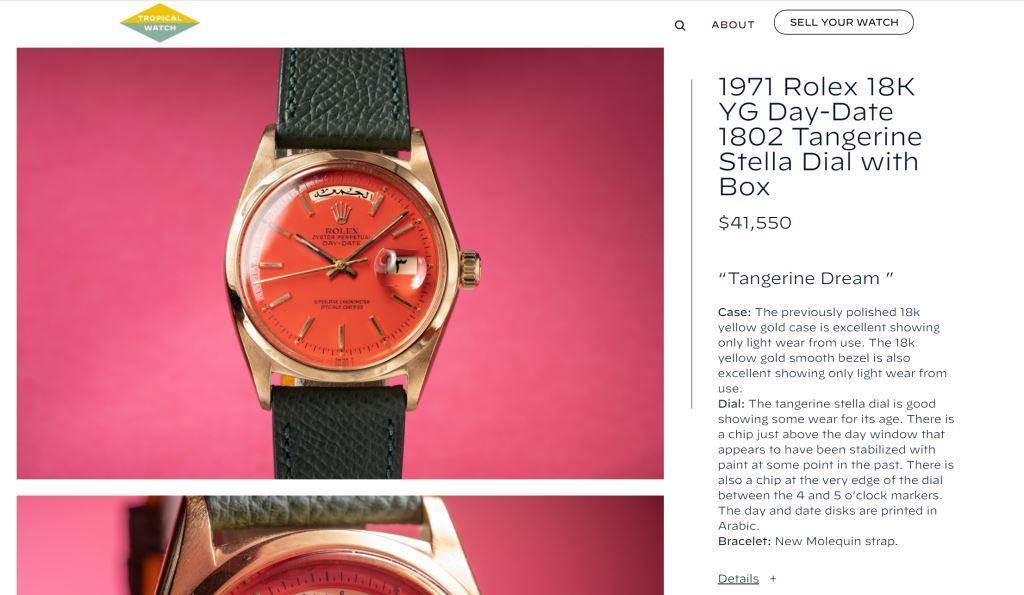Click the bold Case: label
This screenshot has width=1024, height=595.
tap(734, 312)
